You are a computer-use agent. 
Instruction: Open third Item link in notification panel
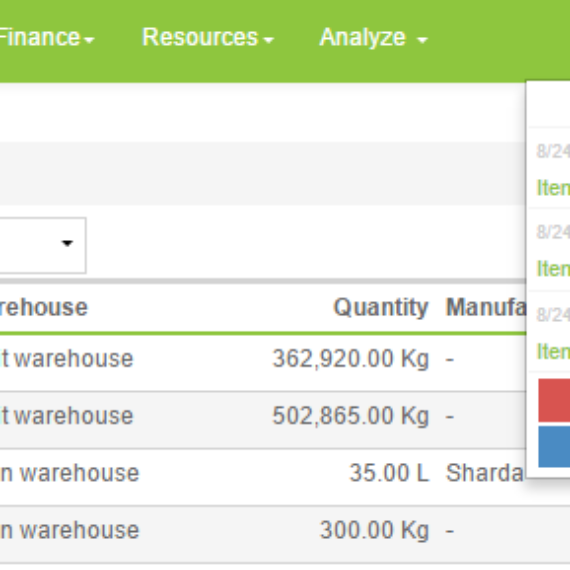tap(553, 352)
